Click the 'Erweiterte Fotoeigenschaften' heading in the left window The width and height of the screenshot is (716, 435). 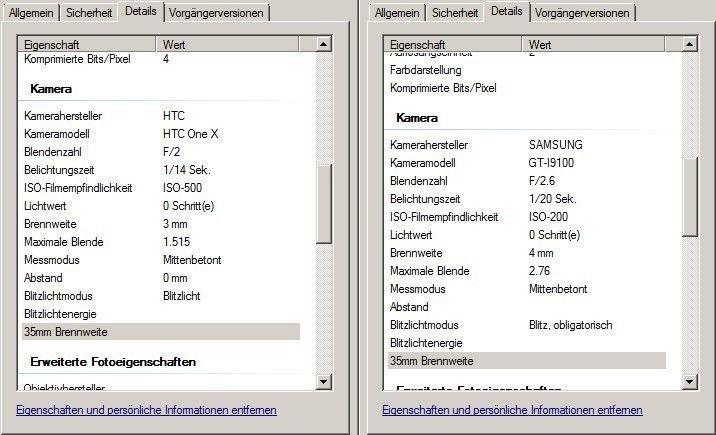click(x=113, y=362)
